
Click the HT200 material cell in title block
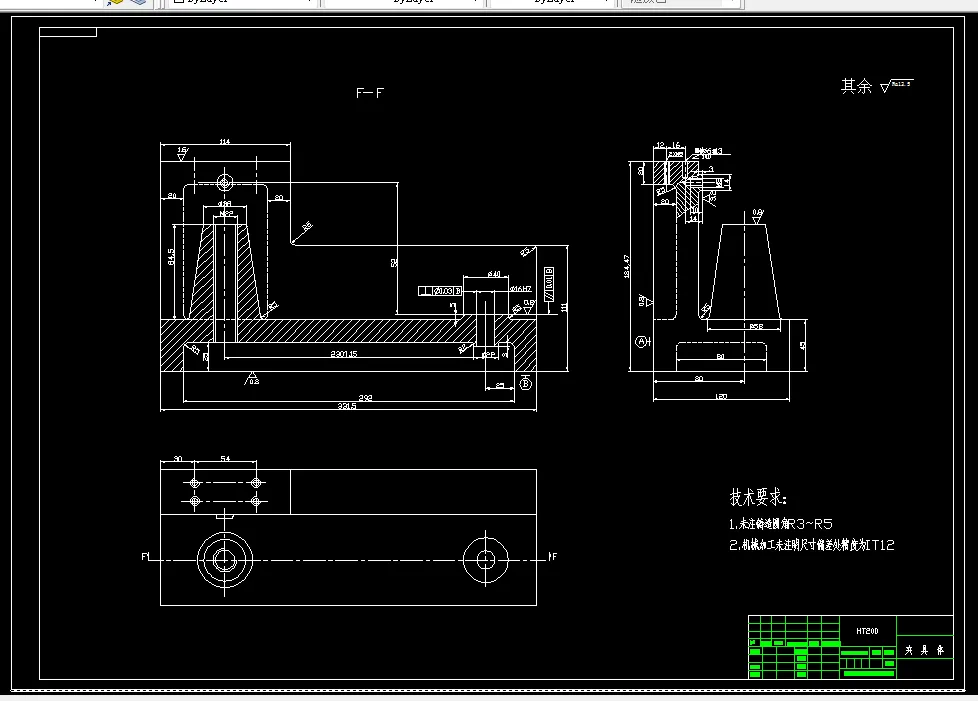[867, 631]
